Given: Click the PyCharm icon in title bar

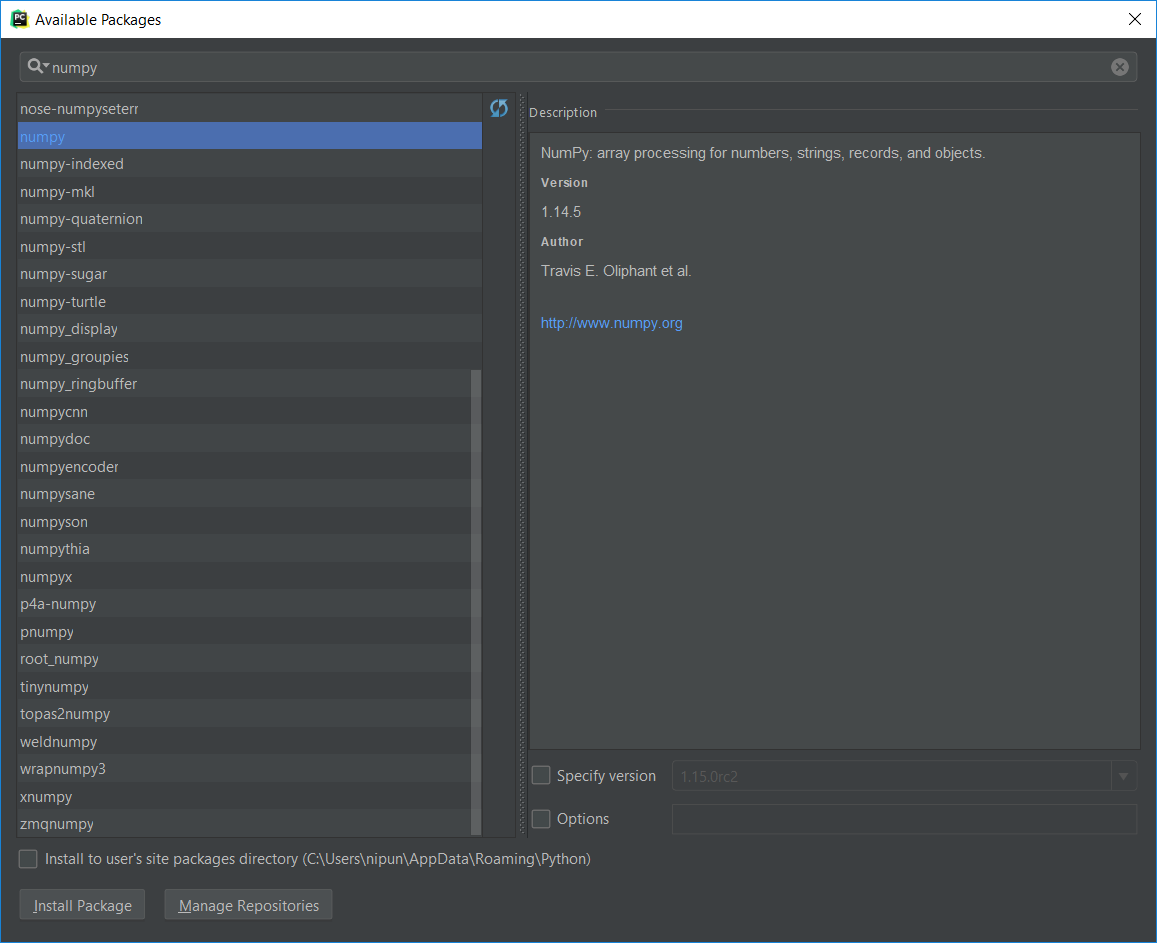Looking at the screenshot, I should coord(19,19).
